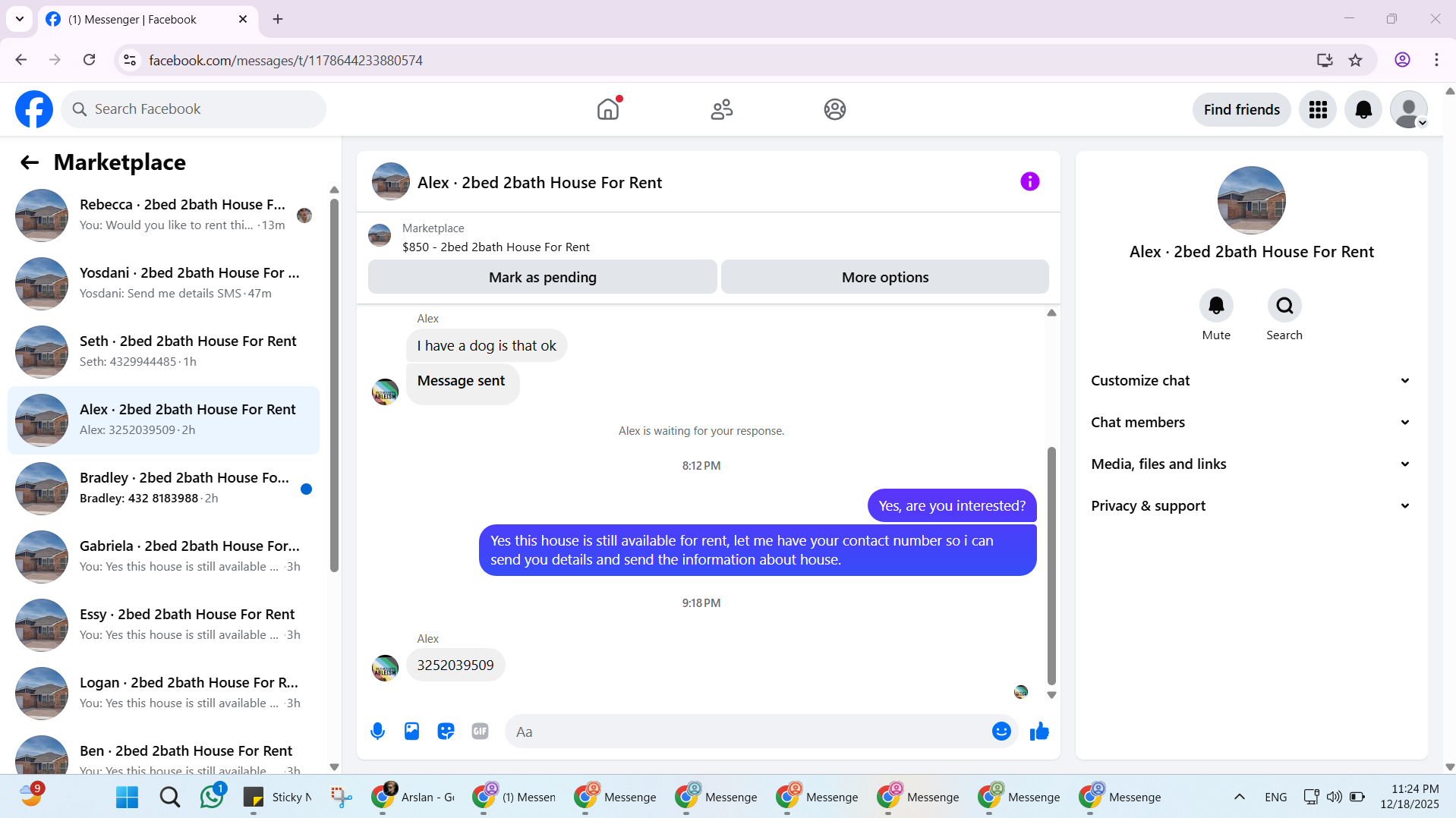The width and height of the screenshot is (1456, 818).
Task: Mute this conversation with bell icon
Action: coord(1216,305)
